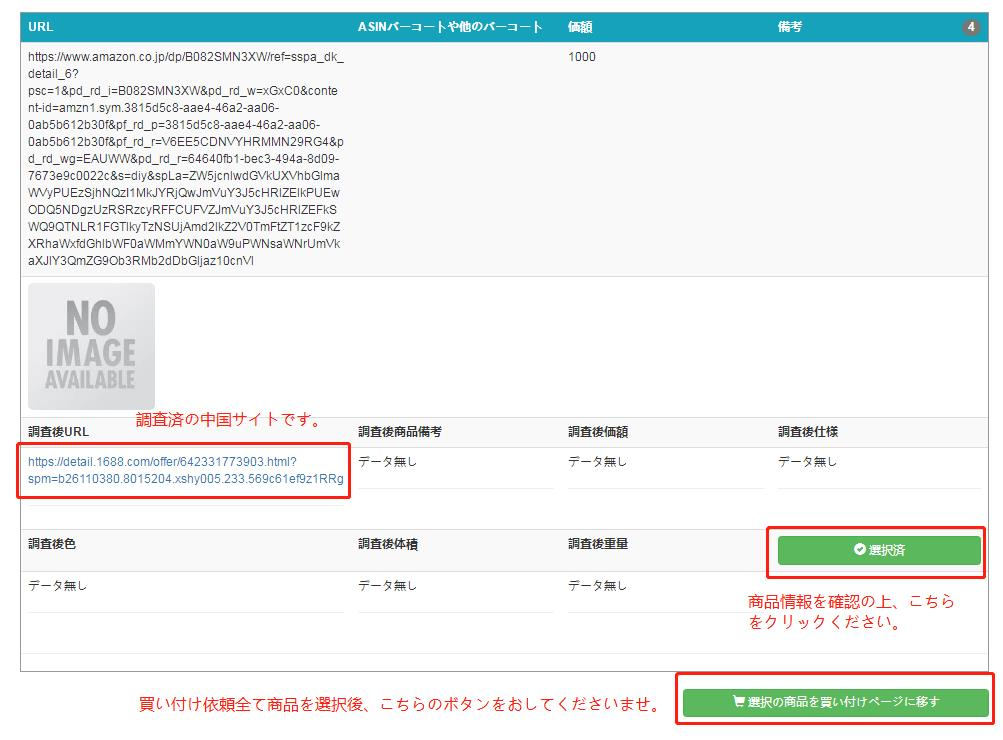
Task: Click the ASINバーコート column header
Action: (x=450, y=27)
